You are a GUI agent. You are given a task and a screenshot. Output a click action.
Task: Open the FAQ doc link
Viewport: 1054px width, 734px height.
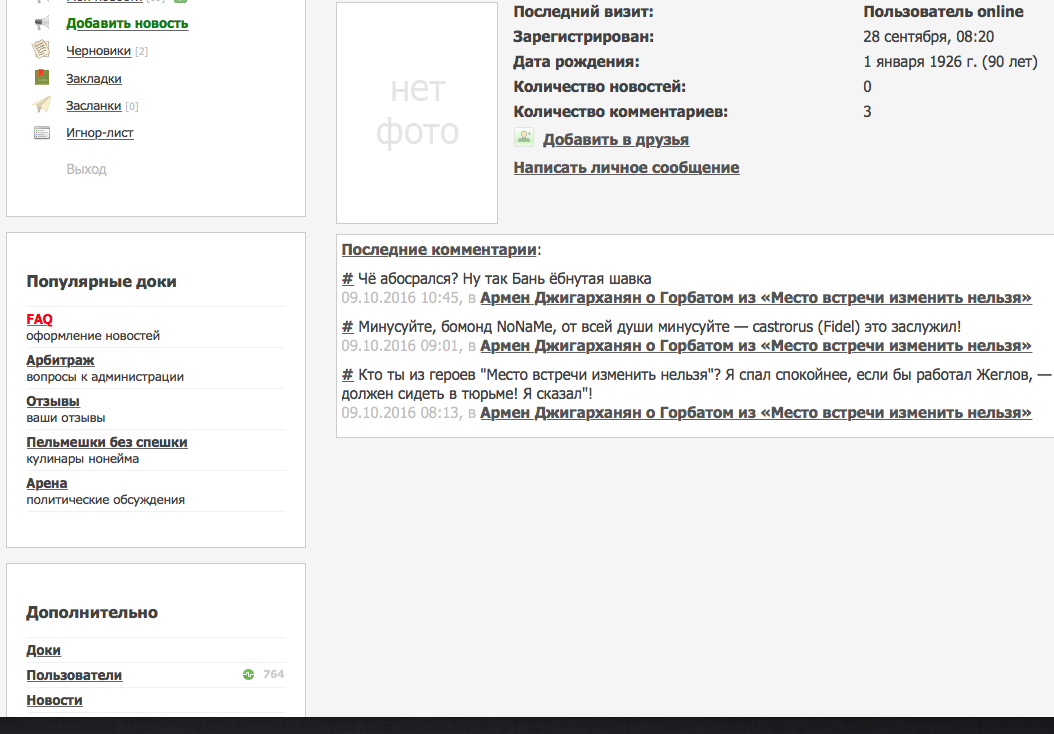tap(39, 319)
